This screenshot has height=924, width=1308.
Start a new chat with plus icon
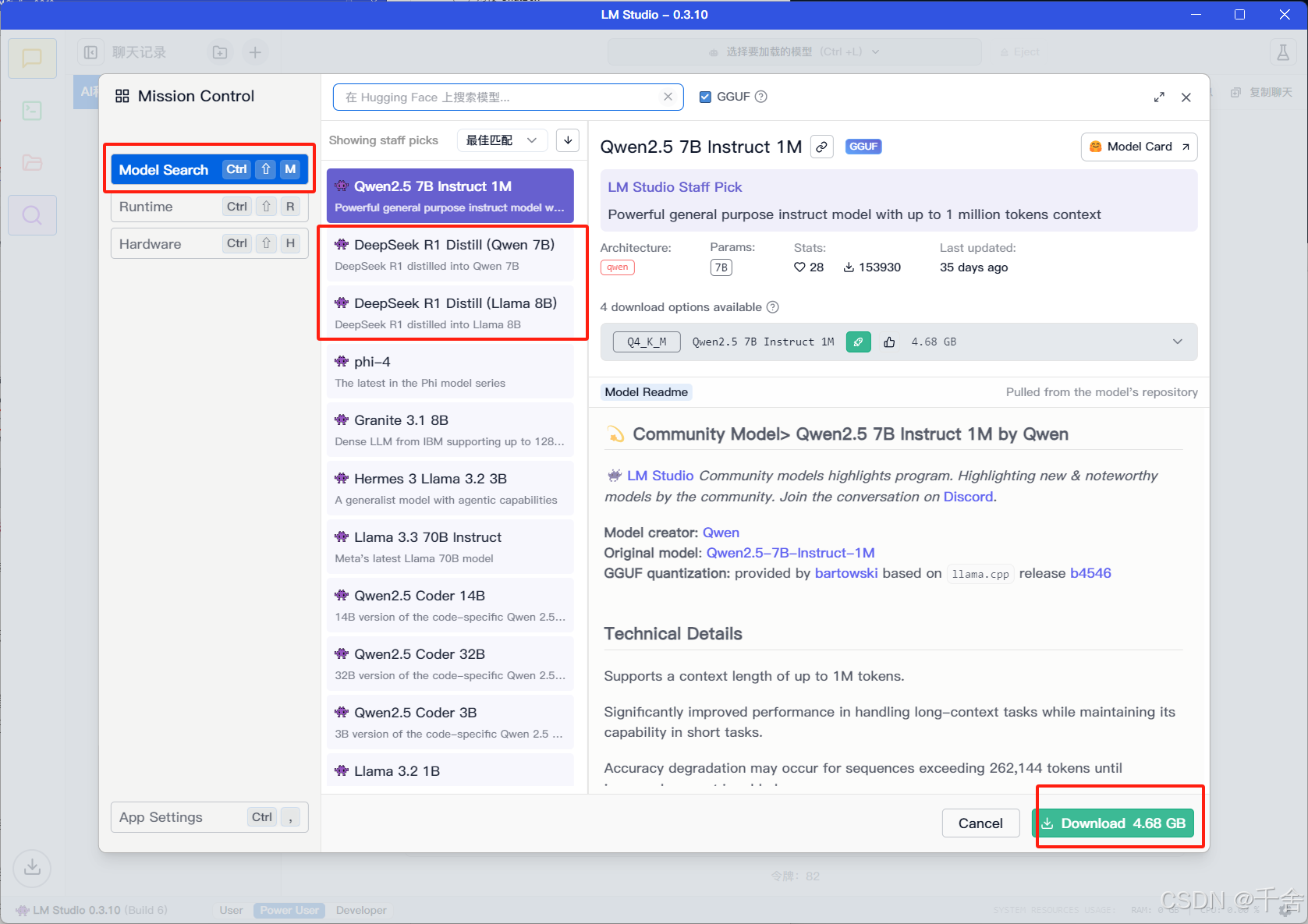(x=255, y=52)
